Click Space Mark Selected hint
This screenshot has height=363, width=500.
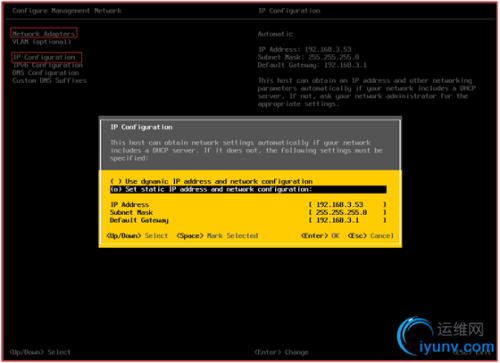(217, 236)
